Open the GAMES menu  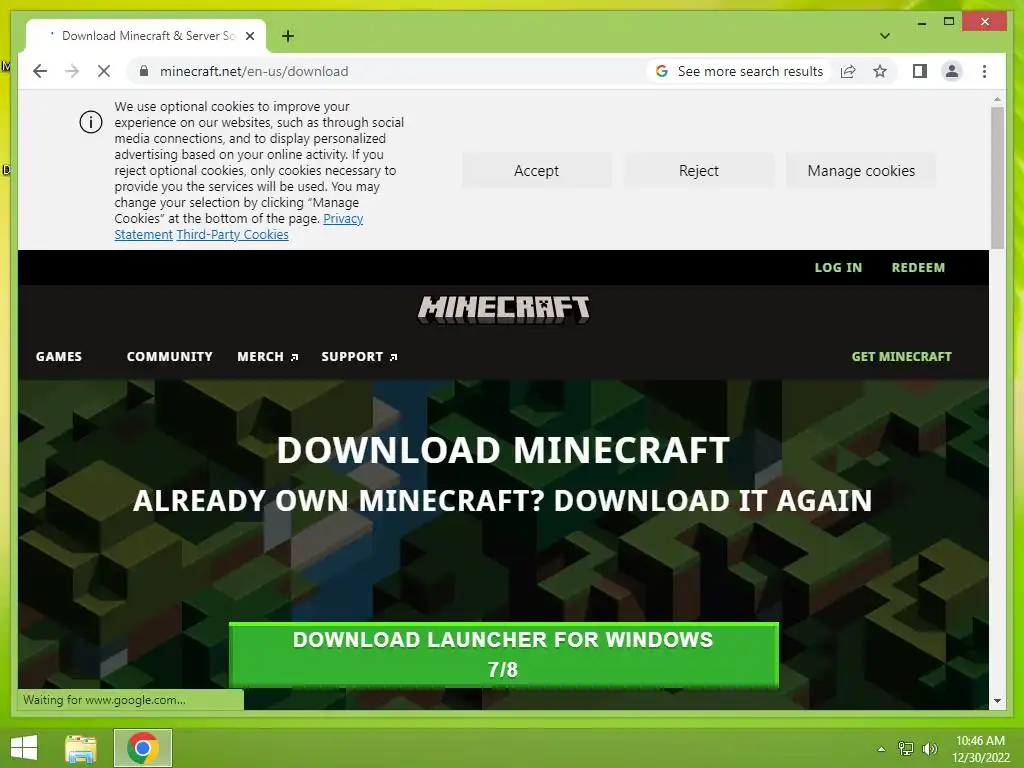[59, 357]
